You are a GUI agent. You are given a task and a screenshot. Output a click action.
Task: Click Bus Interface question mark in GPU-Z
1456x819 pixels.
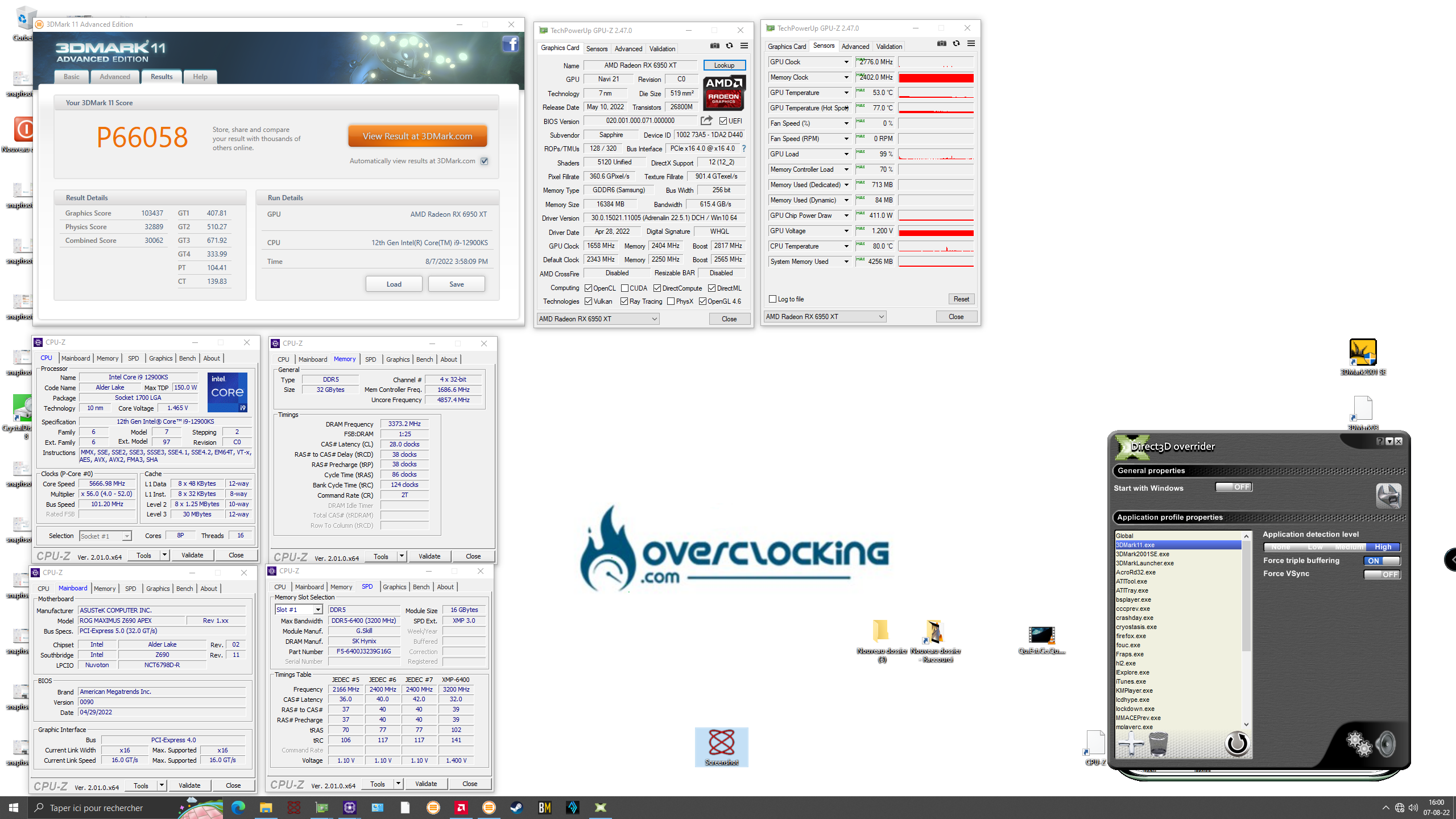(743, 148)
